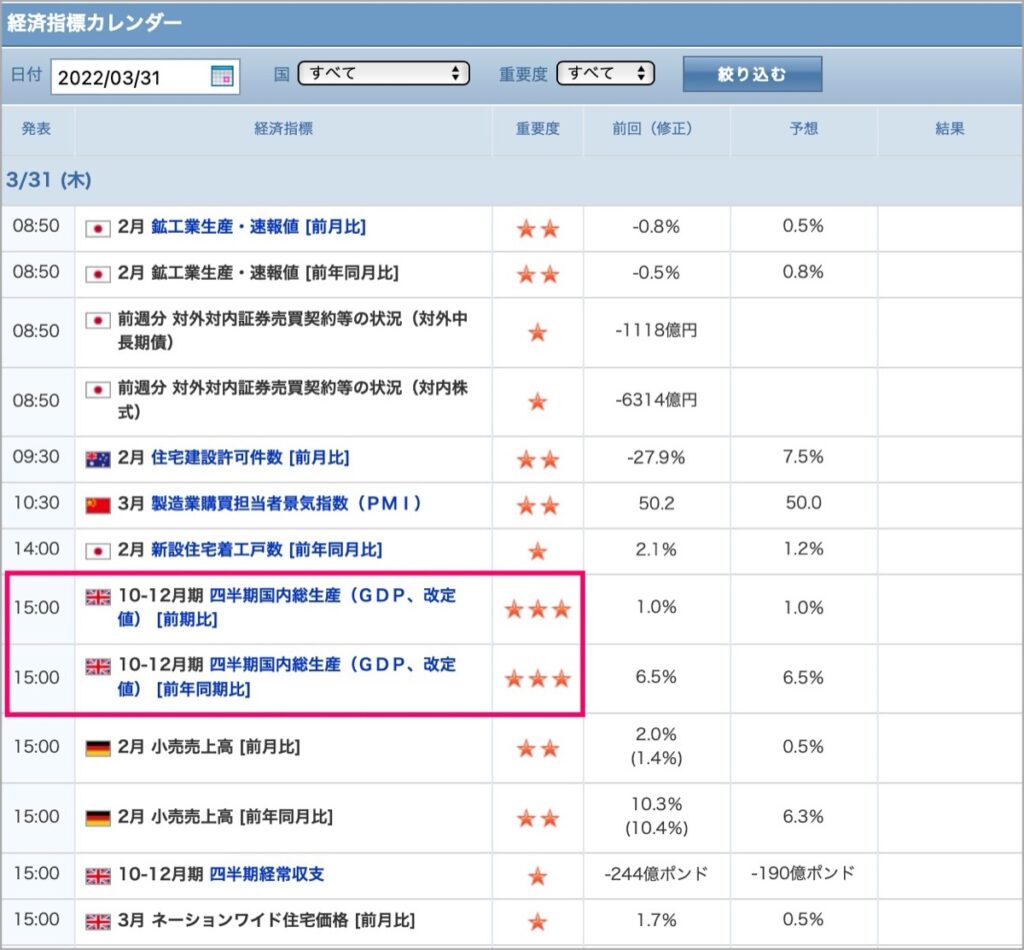Image resolution: width=1024 pixels, height=950 pixels.
Task: Click the Japan flag beside 新設住宅着工戸数
Action: [x=98, y=551]
